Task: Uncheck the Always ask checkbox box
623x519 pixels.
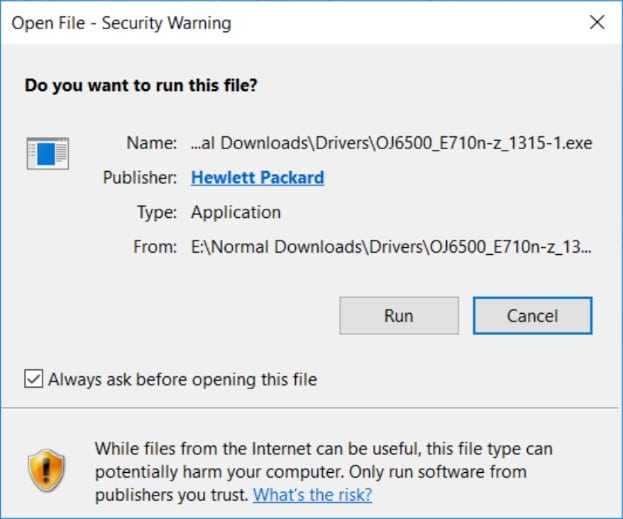Action: [x=34, y=379]
